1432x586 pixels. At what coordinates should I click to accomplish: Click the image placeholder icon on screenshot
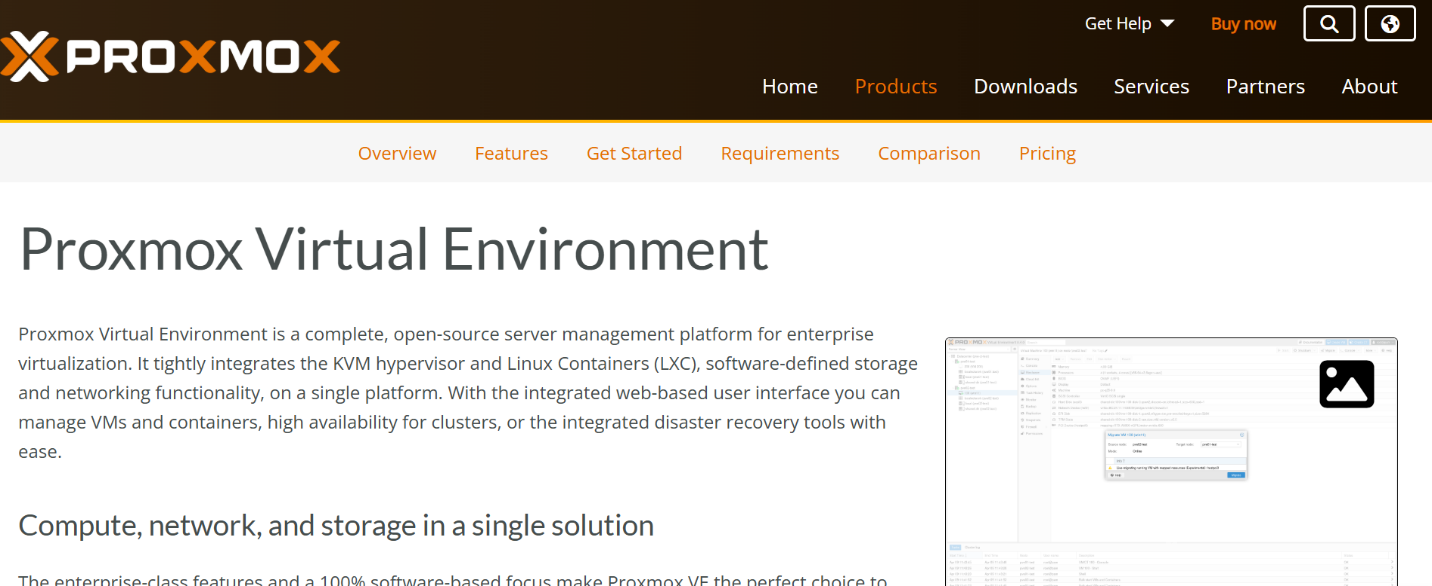tap(1346, 384)
